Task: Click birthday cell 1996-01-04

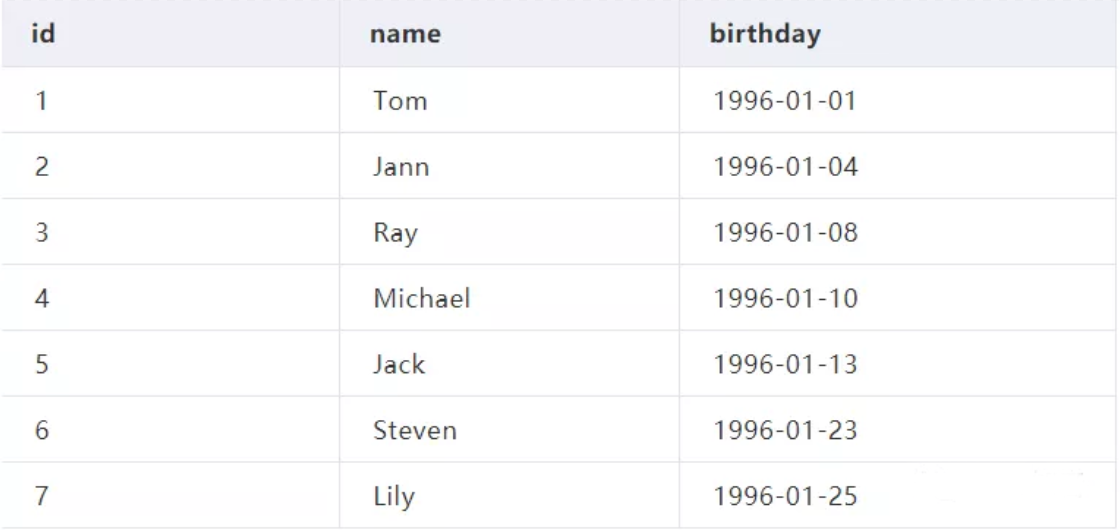Action: click(x=785, y=167)
